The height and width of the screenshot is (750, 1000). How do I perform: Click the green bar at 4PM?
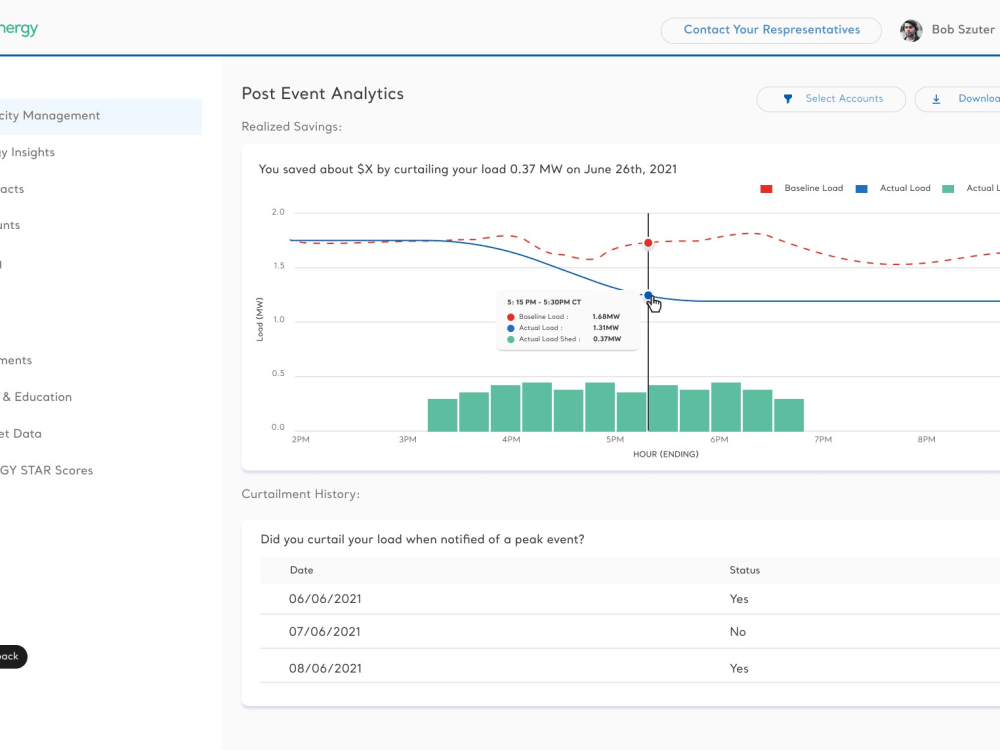[x=505, y=408]
